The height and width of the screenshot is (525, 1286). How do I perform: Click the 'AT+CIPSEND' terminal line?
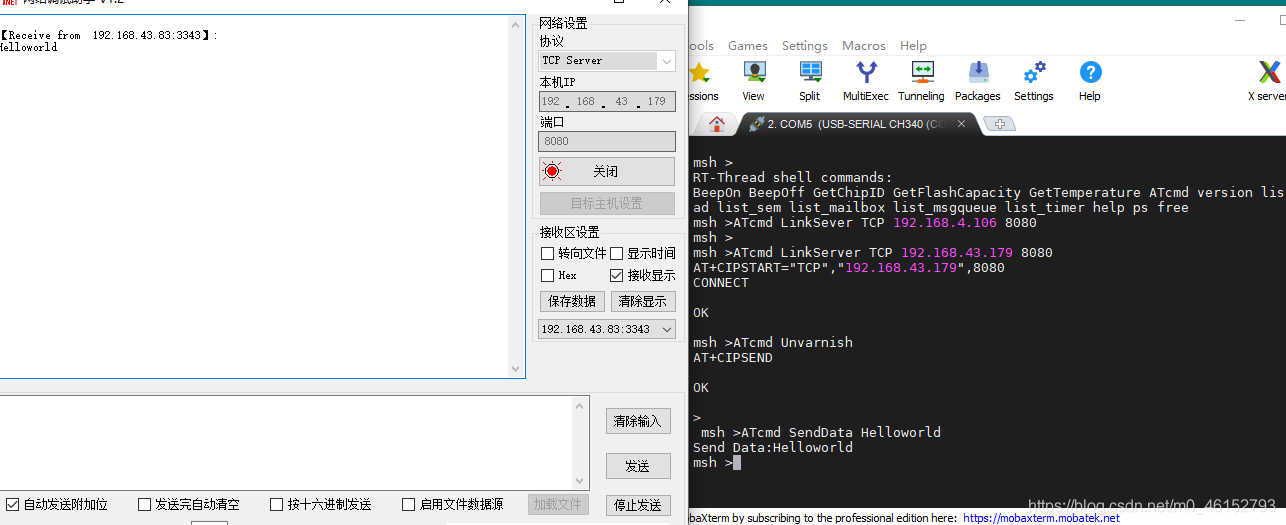[x=733, y=358]
